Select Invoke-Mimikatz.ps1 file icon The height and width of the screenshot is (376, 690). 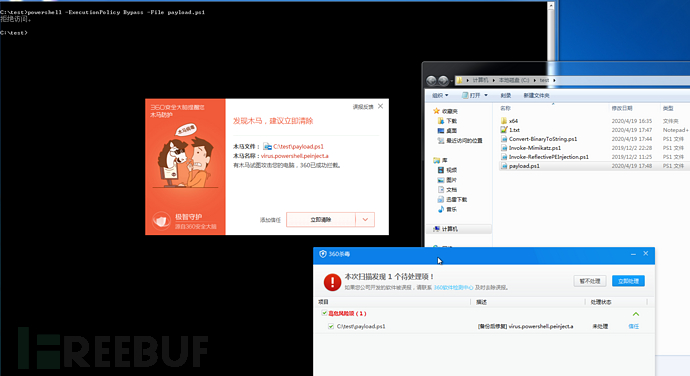pyautogui.click(x=504, y=148)
